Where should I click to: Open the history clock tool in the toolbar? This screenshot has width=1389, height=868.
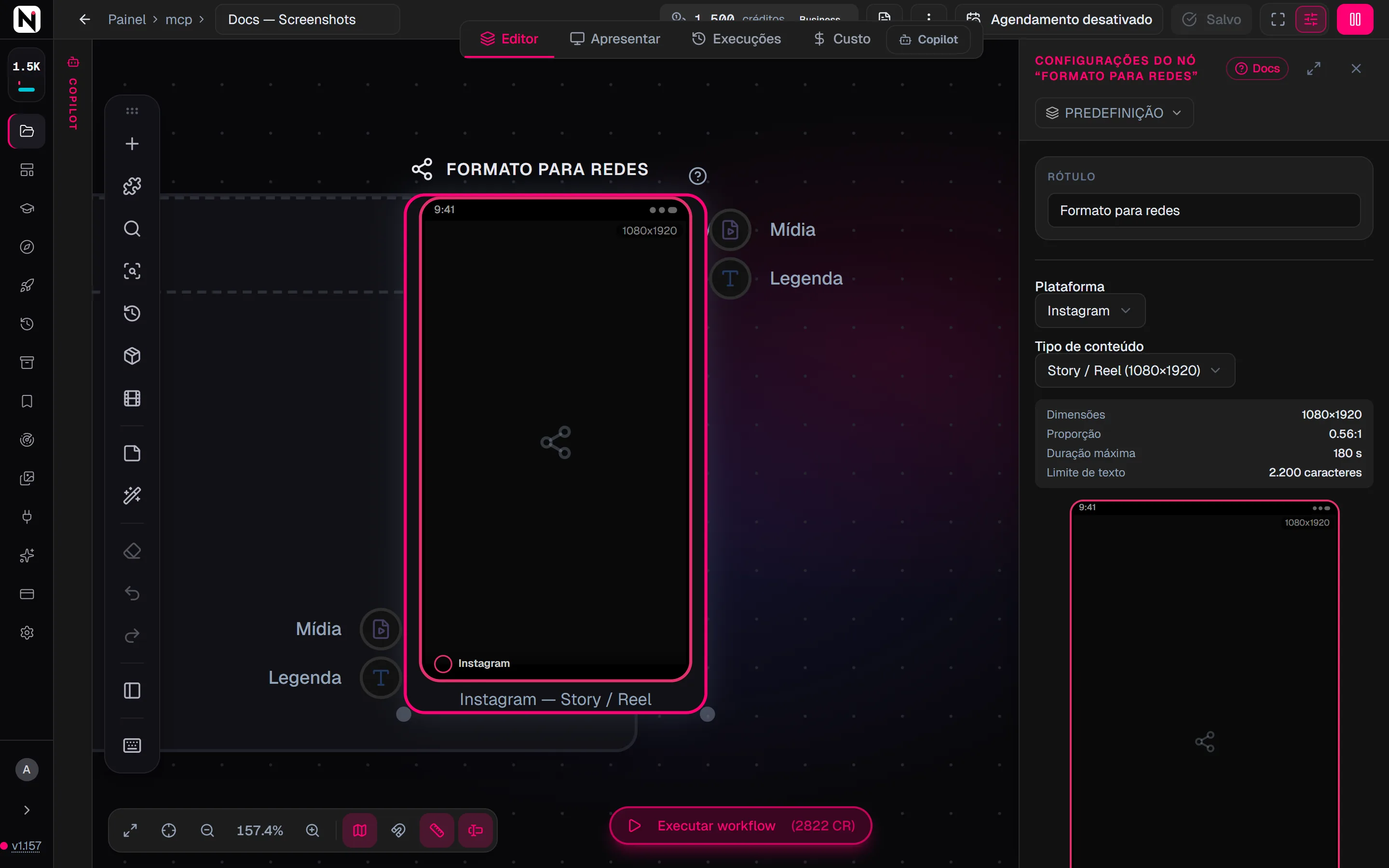pos(132,313)
